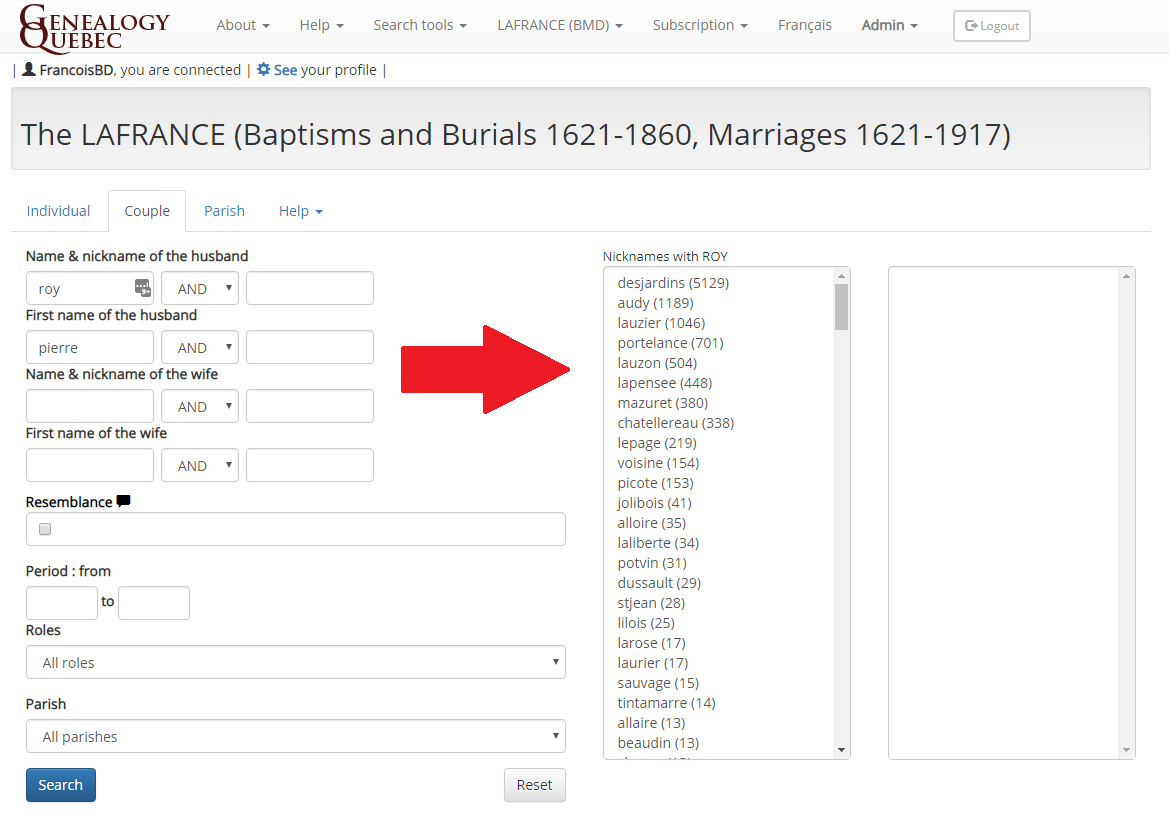1169x817 pixels.
Task: Click the nicknames list scroll down arrow
Action: click(x=841, y=751)
